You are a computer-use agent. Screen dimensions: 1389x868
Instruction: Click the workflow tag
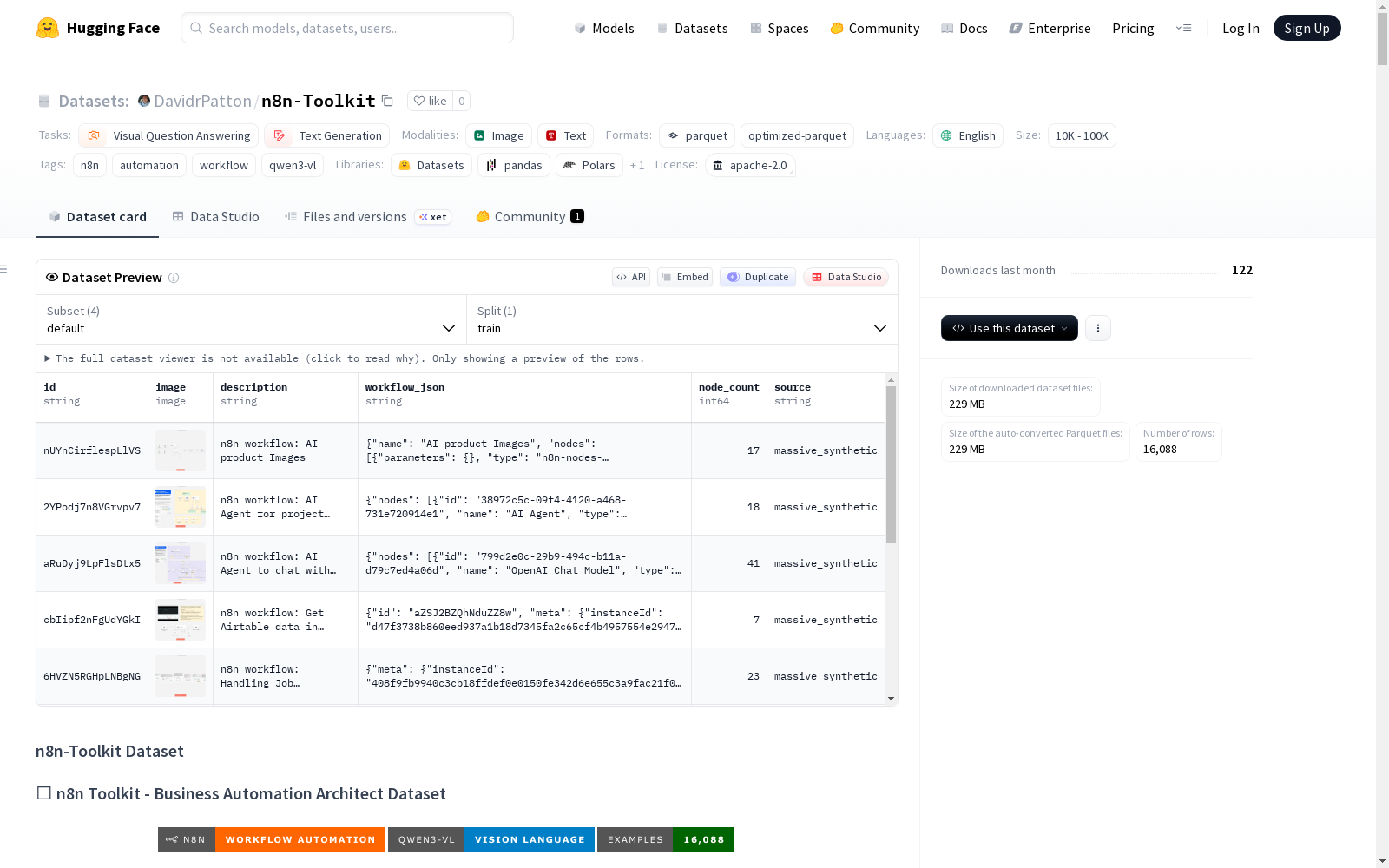coord(224,165)
